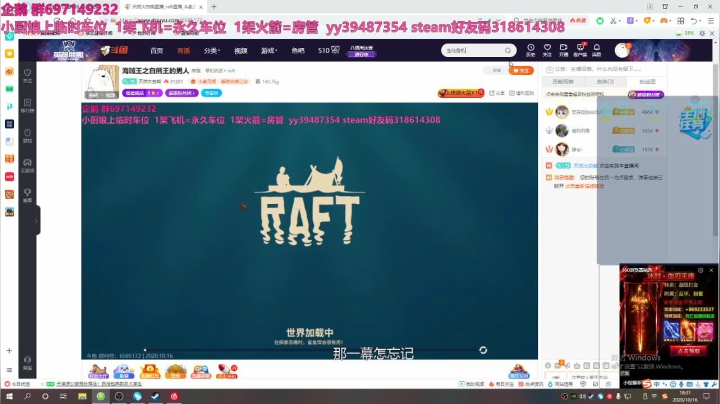This screenshot has height=404, width=720.
Task: Click the orange eye browser sidebar icon
Action: (9, 72)
